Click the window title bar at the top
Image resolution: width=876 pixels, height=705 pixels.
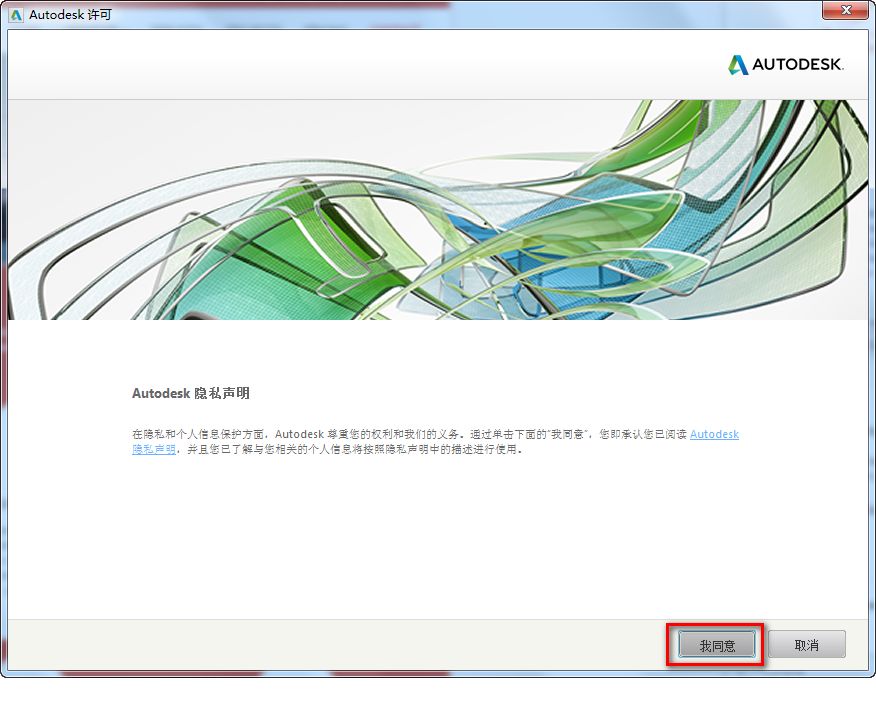coord(400,12)
